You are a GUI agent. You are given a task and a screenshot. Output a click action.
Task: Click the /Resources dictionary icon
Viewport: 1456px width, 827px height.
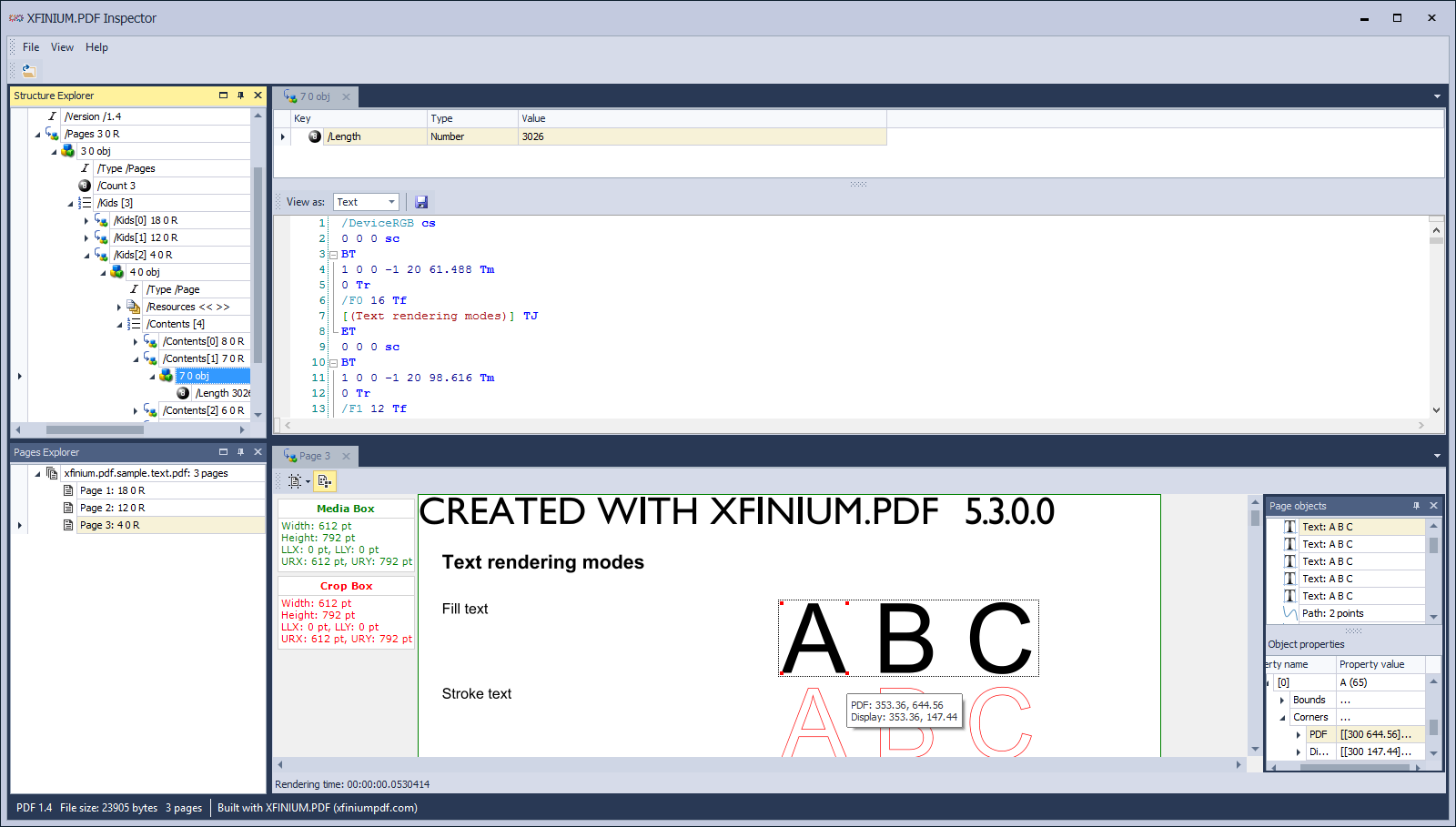(134, 307)
